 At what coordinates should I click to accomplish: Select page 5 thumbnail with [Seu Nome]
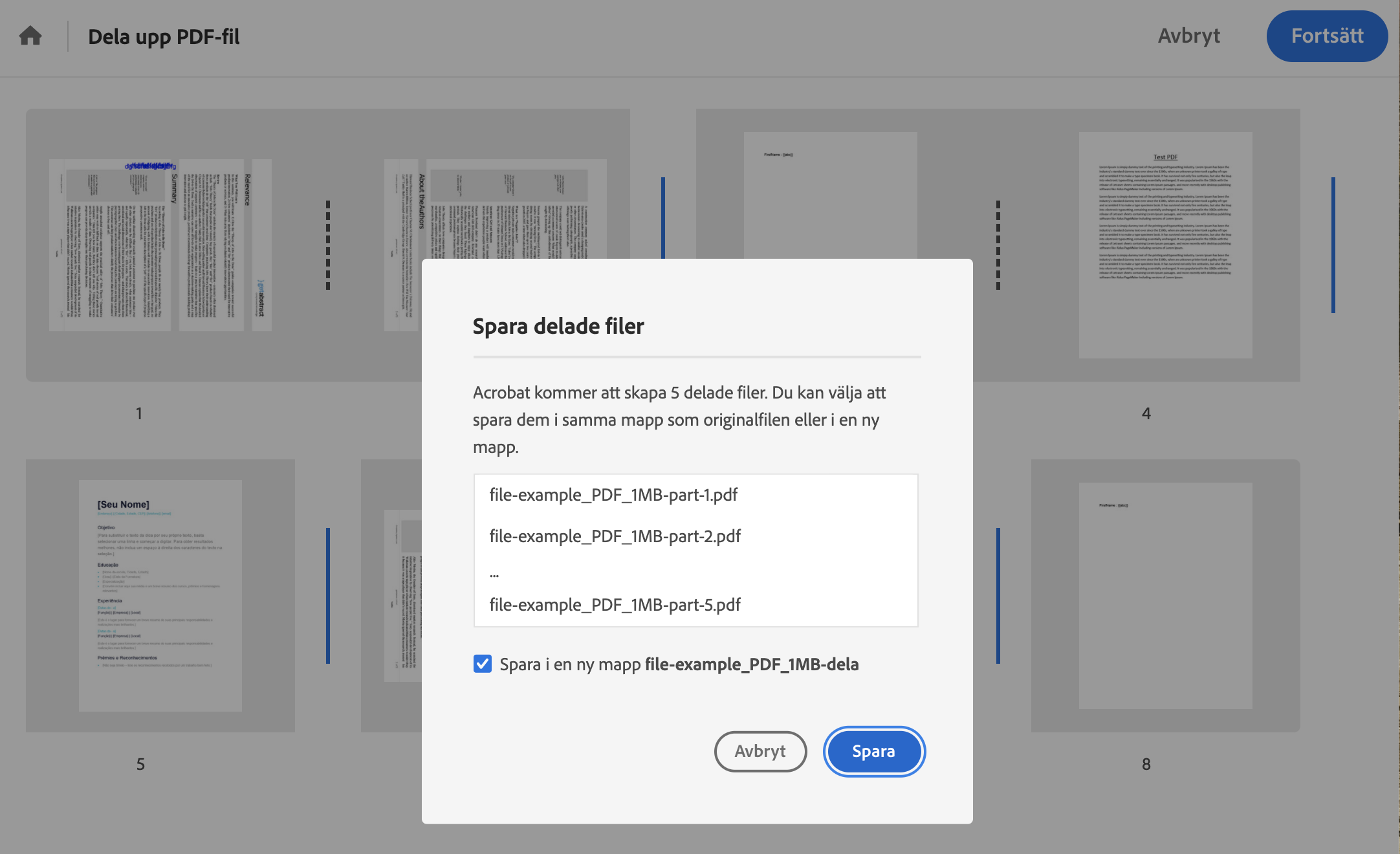point(160,596)
